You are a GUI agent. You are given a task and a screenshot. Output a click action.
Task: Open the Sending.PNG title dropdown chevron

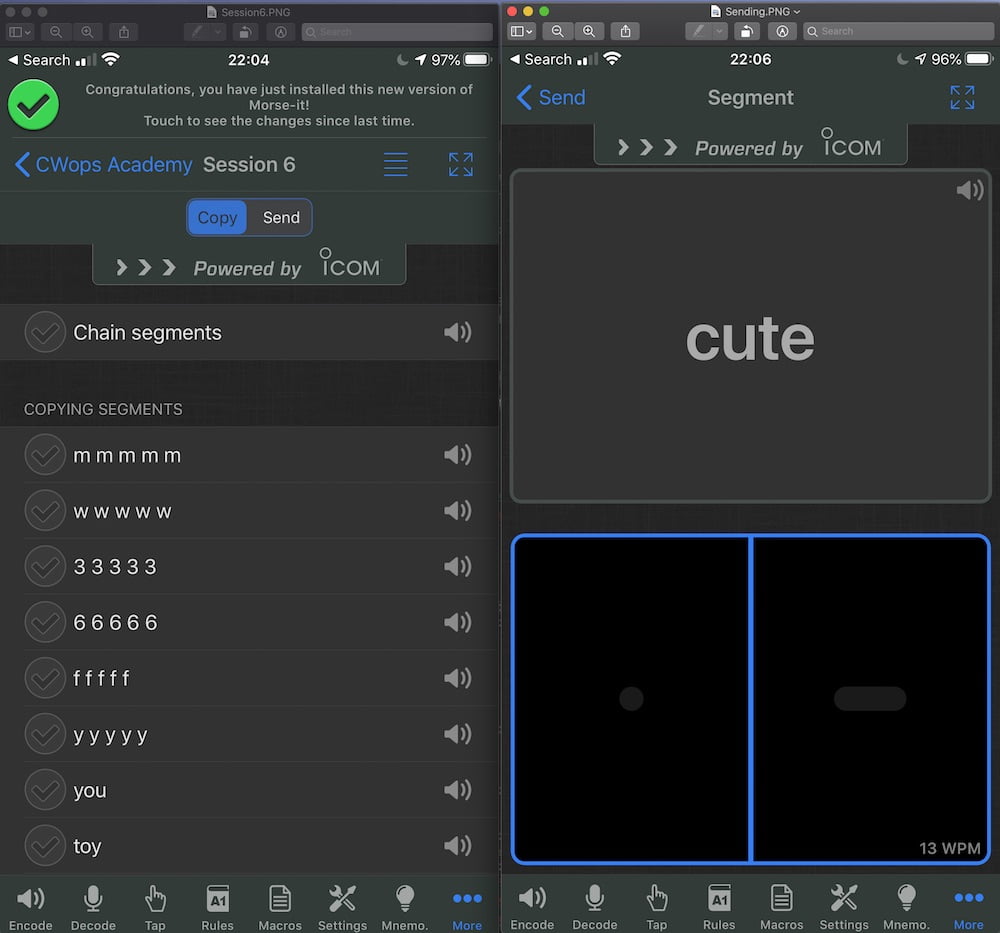[x=797, y=11]
